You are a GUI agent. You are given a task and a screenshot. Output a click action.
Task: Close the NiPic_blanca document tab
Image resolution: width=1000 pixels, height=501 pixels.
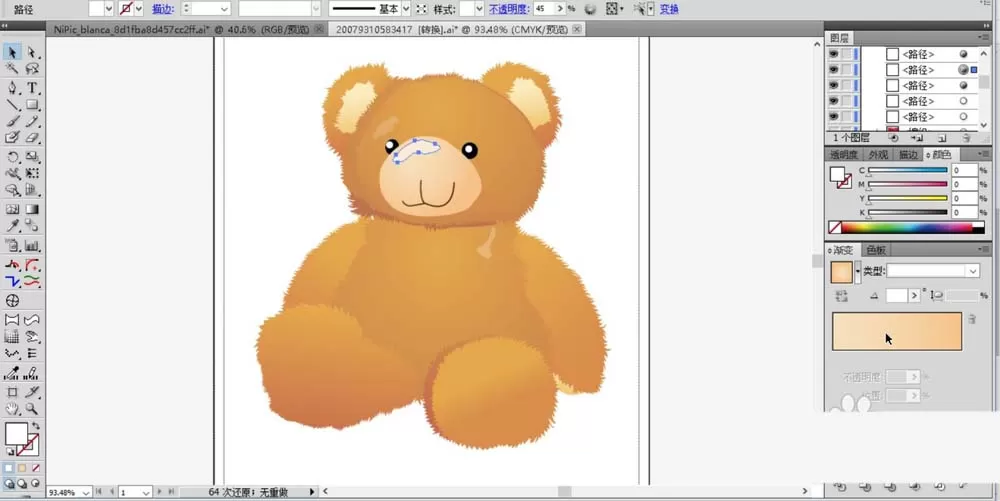pyautogui.click(x=319, y=29)
